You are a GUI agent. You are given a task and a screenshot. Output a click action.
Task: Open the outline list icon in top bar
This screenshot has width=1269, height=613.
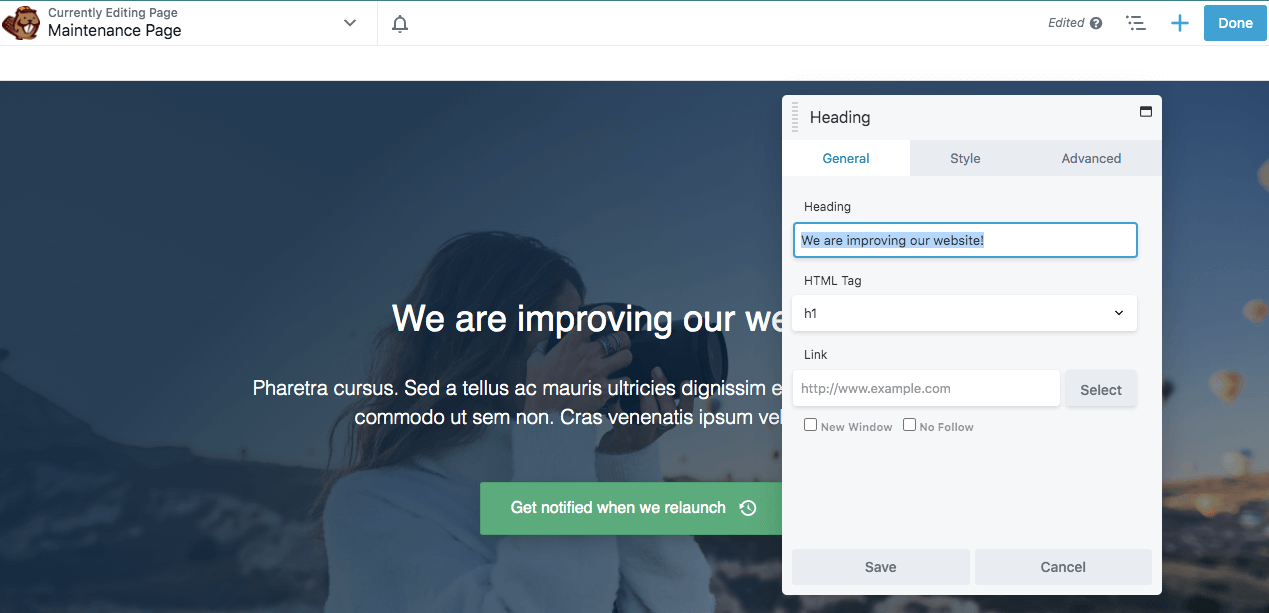(x=1135, y=23)
